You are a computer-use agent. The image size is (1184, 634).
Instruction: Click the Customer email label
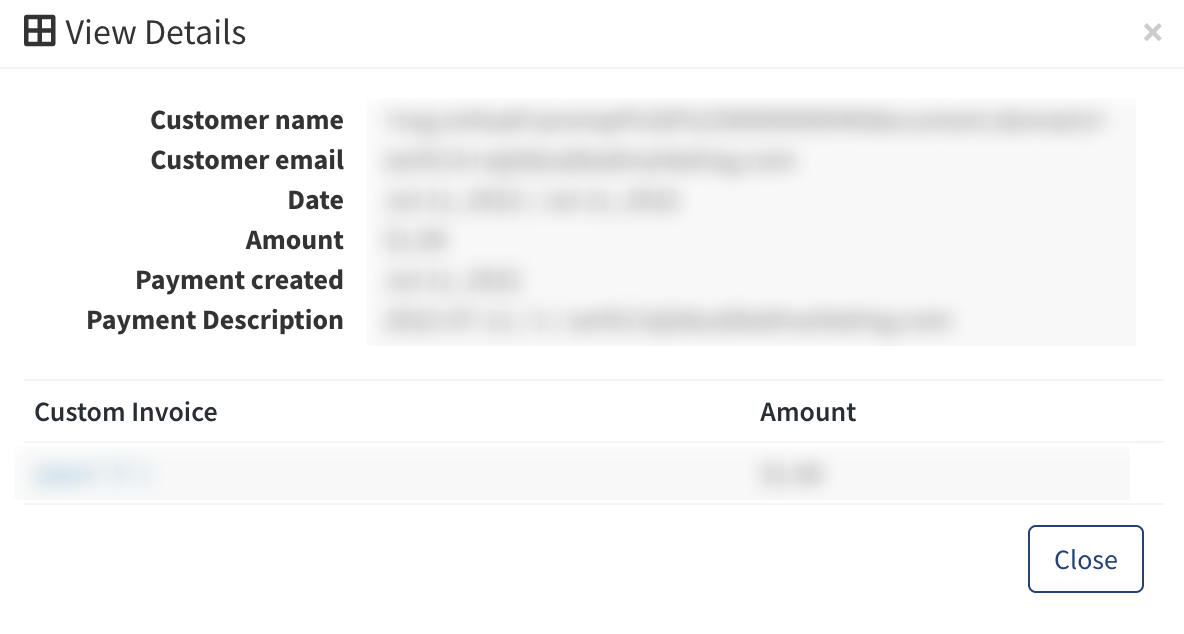(247, 160)
